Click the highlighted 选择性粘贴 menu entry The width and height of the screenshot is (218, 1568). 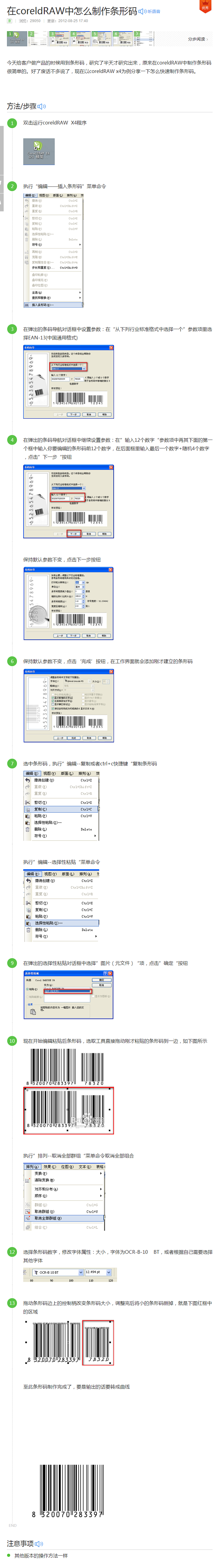pos(61,923)
